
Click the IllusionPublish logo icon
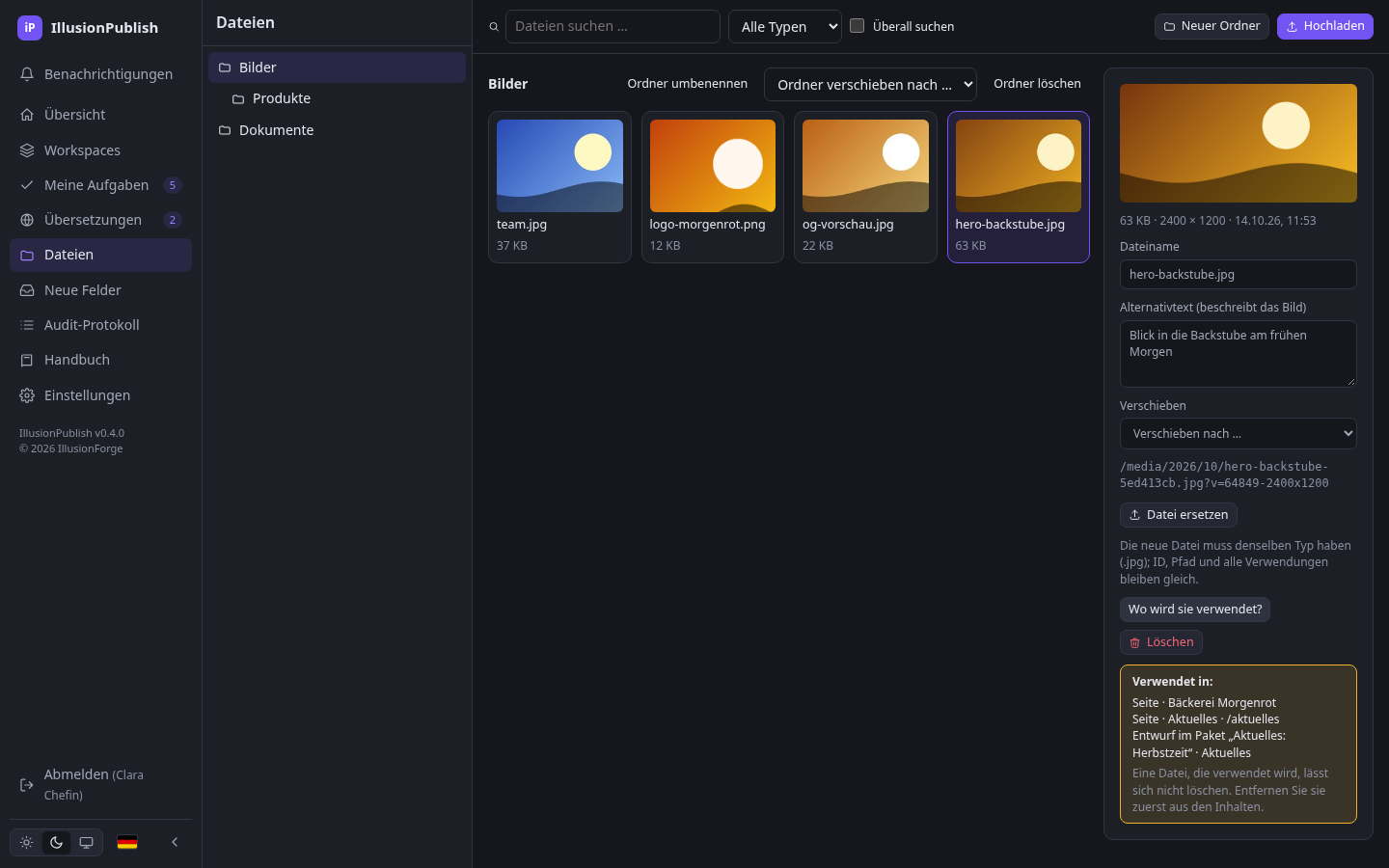click(x=30, y=28)
